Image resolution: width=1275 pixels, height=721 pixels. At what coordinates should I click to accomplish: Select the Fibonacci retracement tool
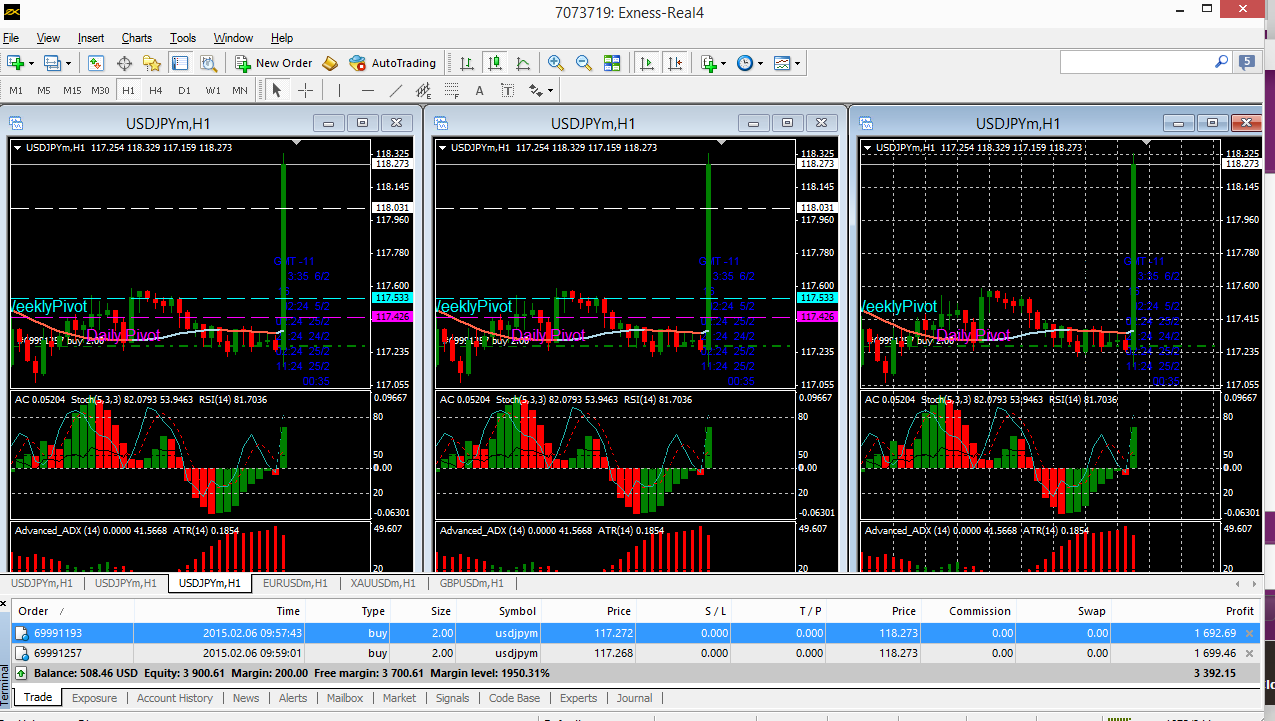[451, 90]
